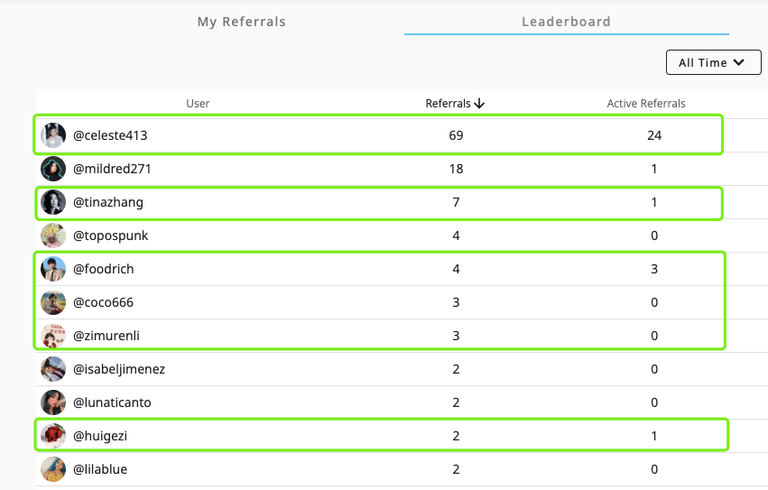Click the @huigezi username
The image size is (768, 490).
[x=100, y=436]
